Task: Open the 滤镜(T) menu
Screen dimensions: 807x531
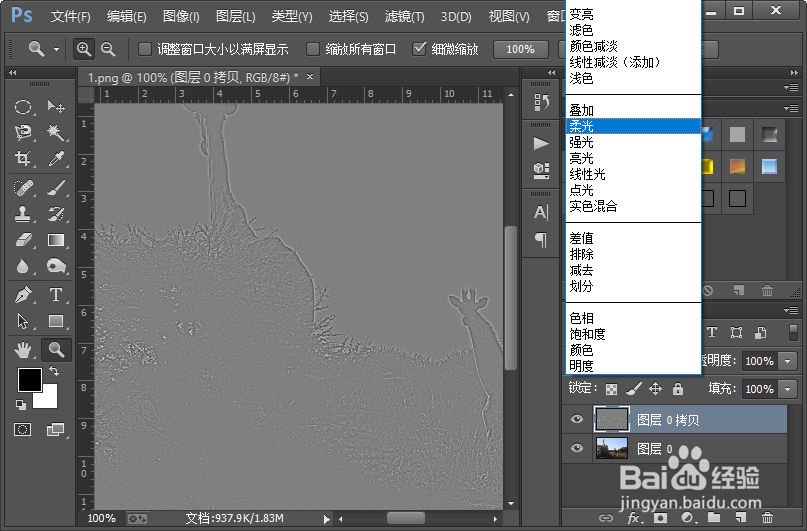Action: 405,16
